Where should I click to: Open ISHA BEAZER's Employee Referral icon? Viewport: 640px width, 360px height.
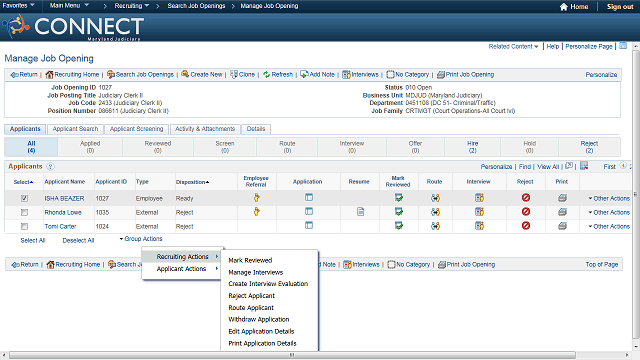256,198
